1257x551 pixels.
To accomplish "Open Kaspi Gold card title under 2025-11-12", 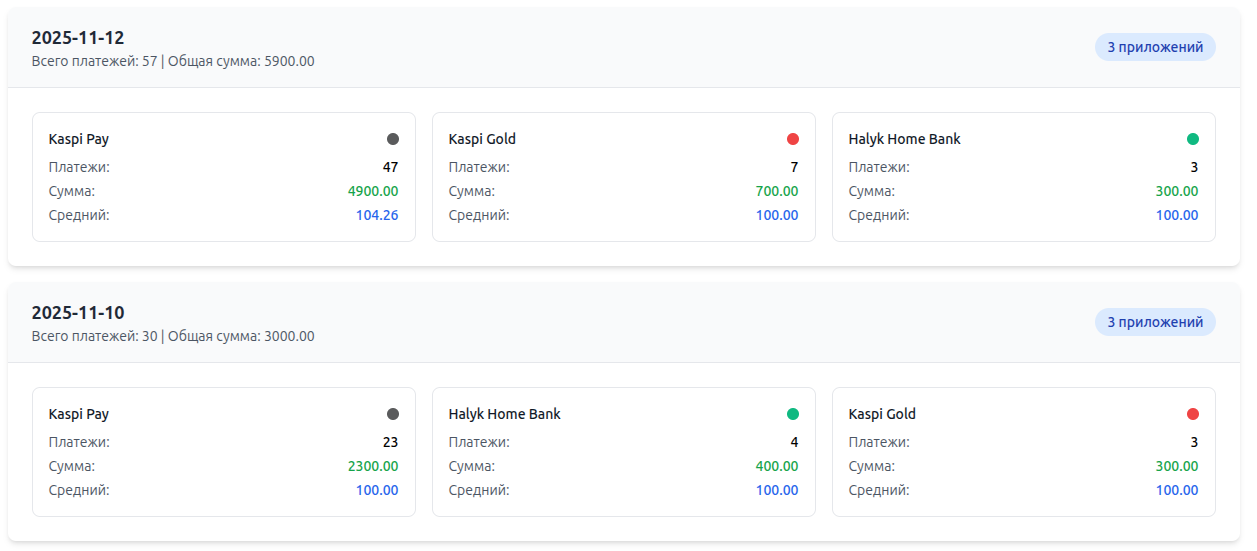I will (x=482, y=140).
